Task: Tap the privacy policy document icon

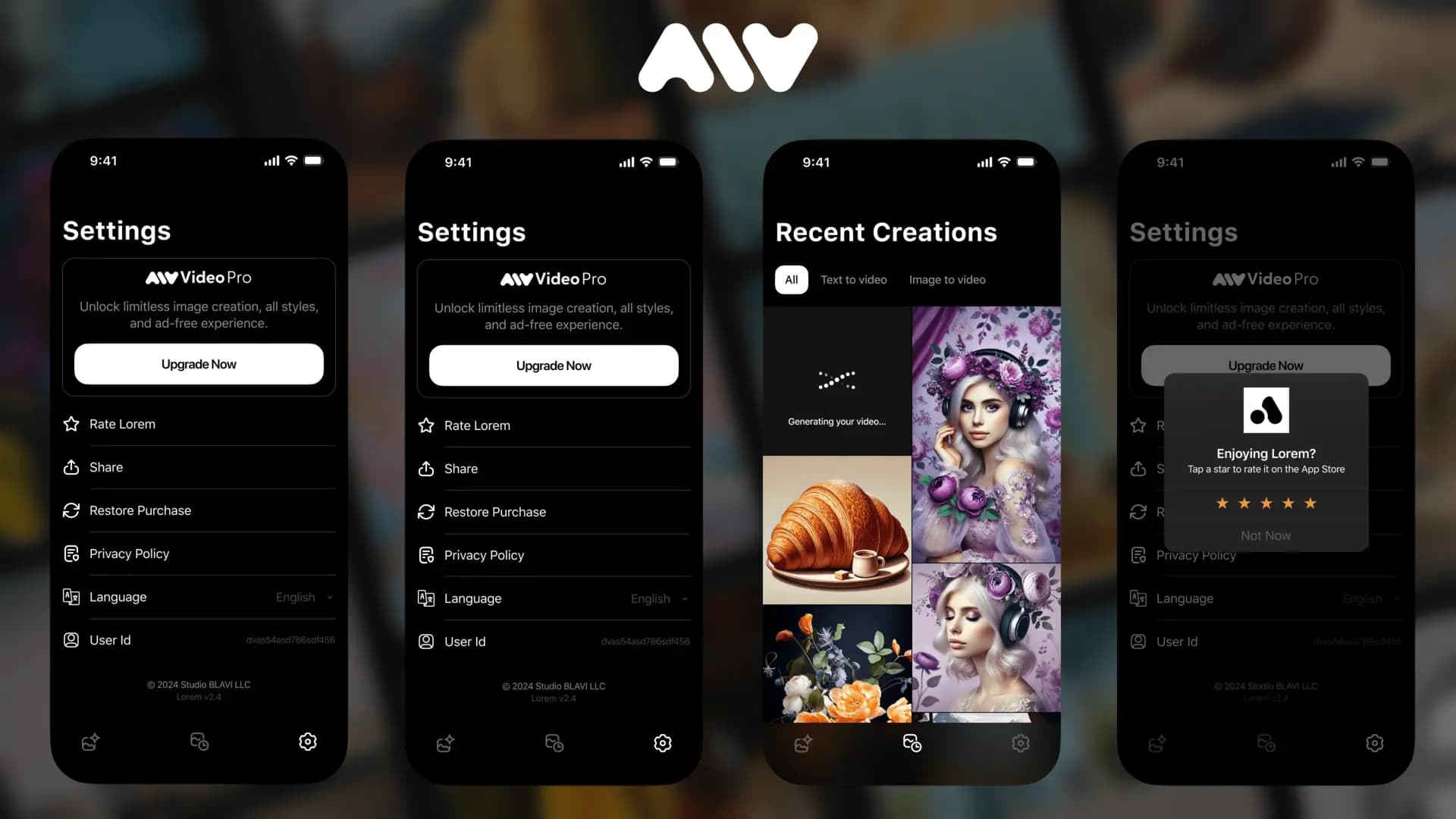Action: 70,553
